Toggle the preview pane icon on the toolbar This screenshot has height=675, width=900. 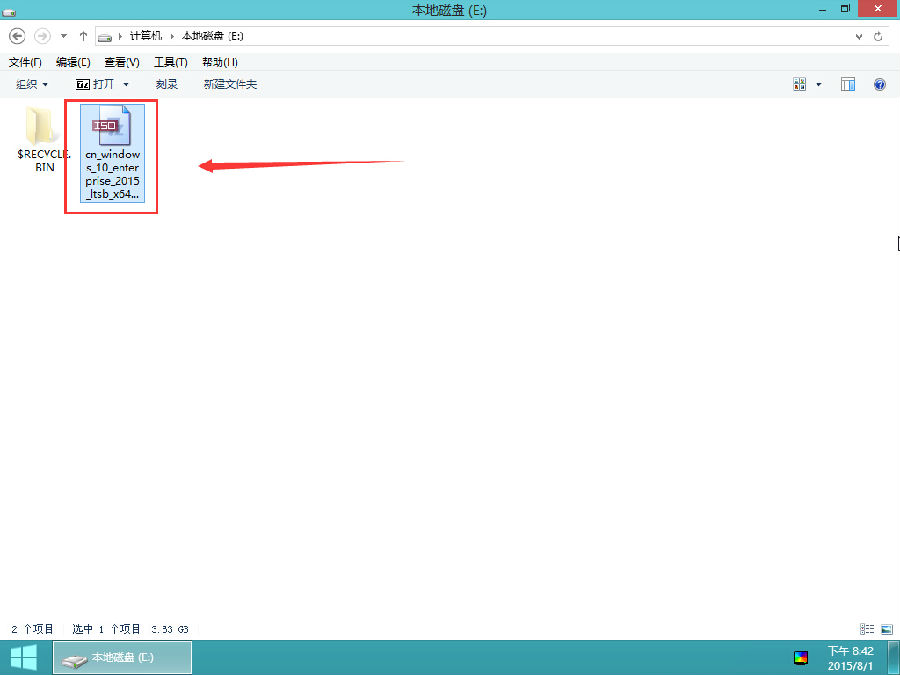click(847, 84)
